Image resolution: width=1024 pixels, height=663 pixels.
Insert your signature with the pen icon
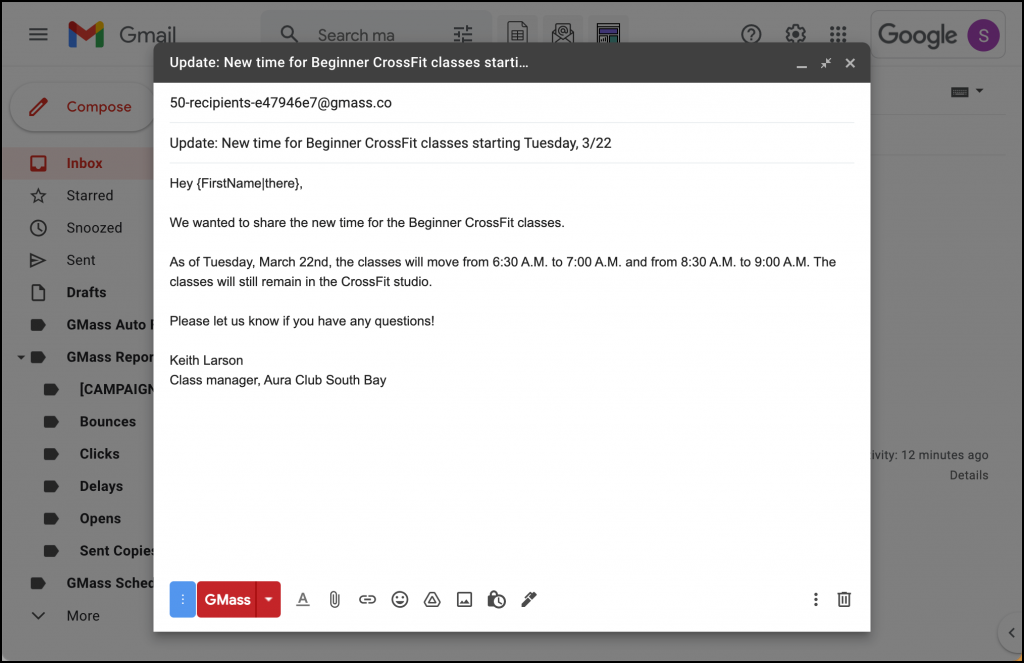coord(529,599)
